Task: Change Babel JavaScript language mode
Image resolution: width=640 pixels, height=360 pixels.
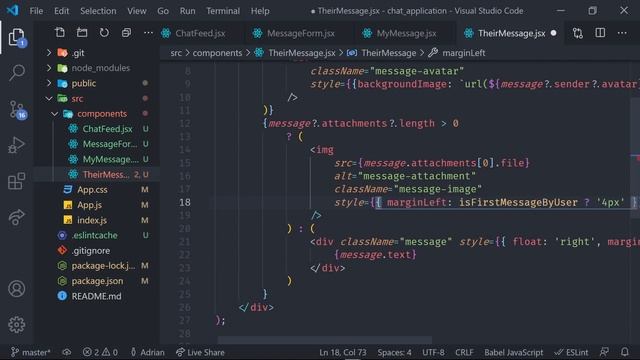Action: (513, 352)
